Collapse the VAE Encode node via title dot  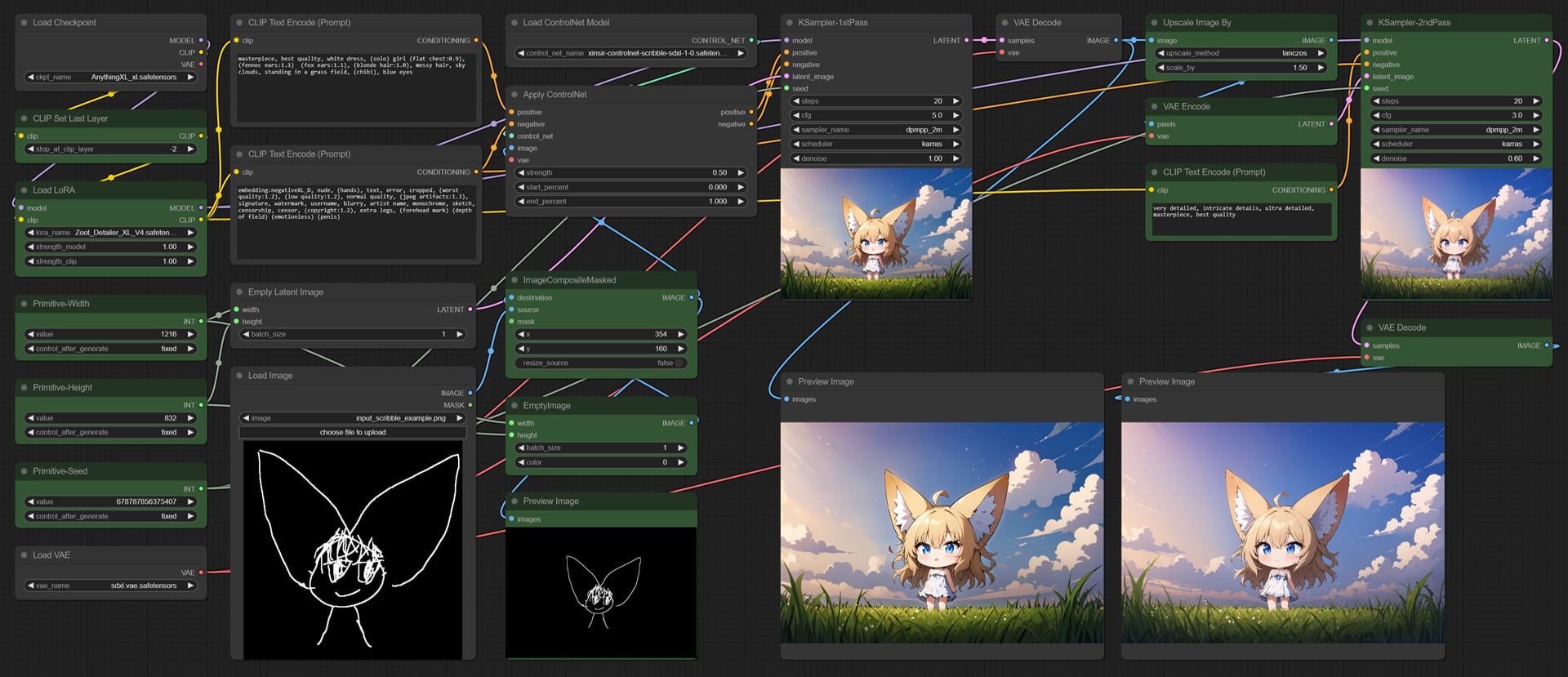click(x=1154, y=107)
